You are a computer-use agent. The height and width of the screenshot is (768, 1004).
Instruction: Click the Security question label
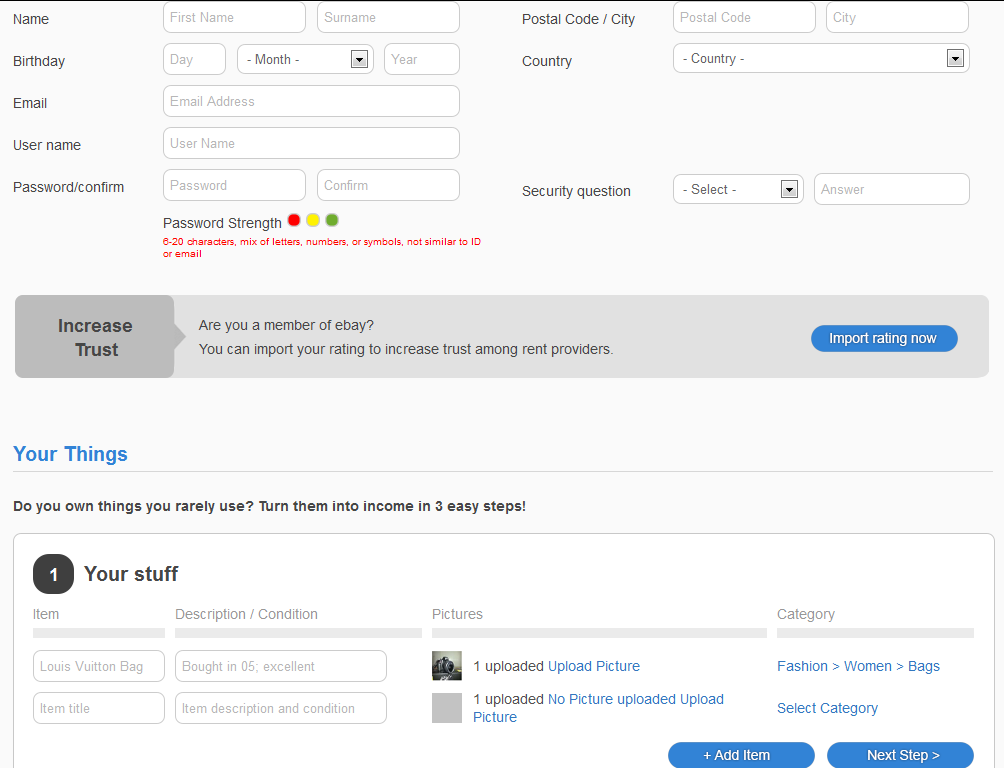(576, 191)
